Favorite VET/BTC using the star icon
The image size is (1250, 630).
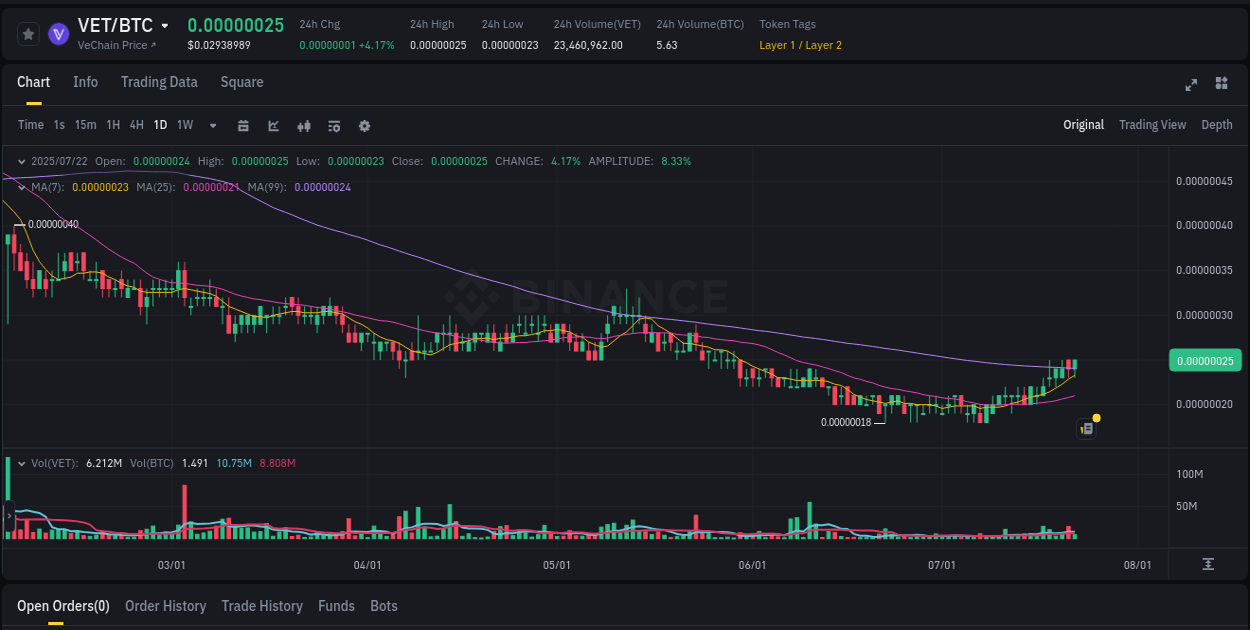pyautogui.click(x=28, y=33)
